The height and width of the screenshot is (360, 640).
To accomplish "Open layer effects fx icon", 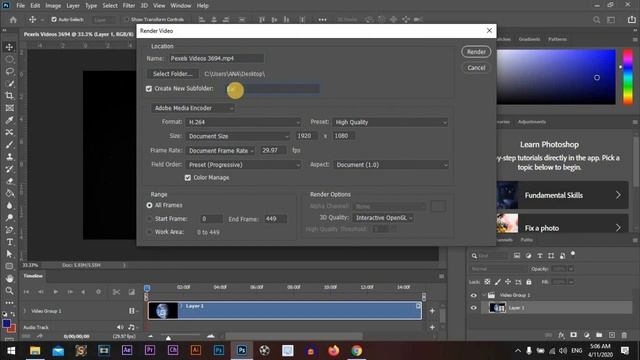I will [561, 335].
